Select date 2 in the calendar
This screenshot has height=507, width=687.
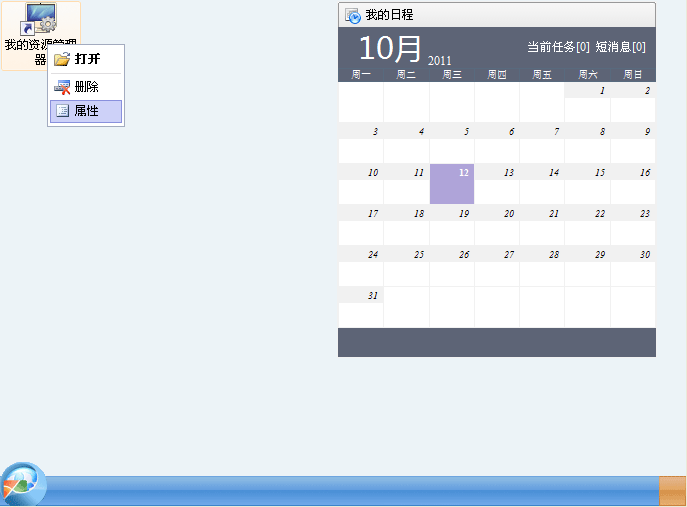coord(633,103)
